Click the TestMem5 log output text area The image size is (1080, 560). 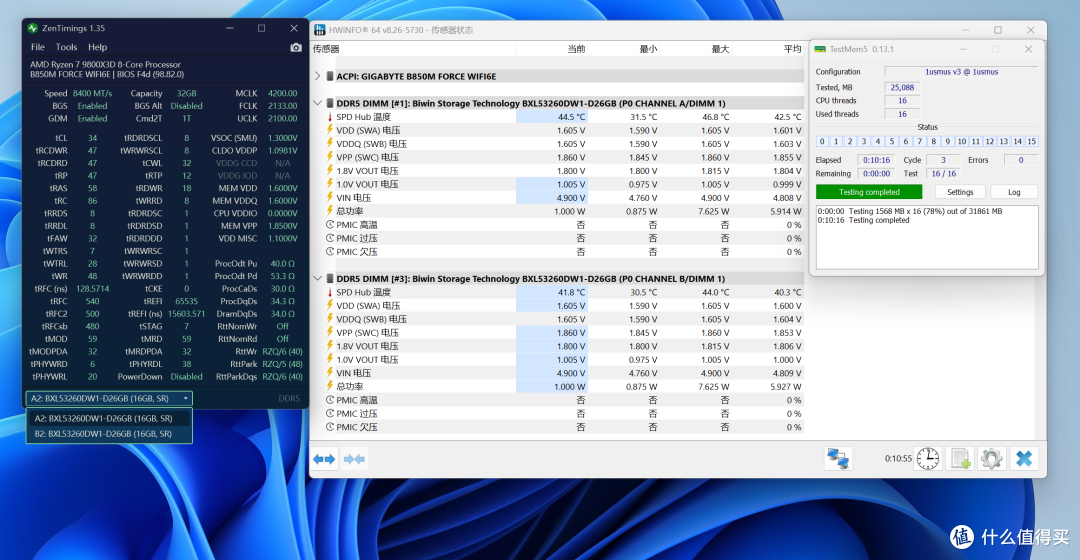click(x=927, y=237)
